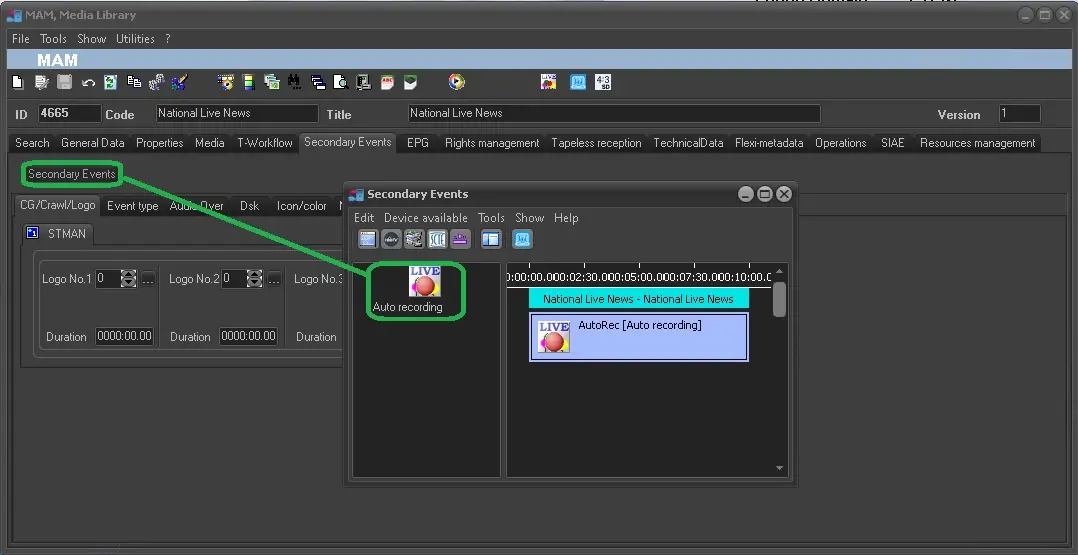Switch to the Event type tab

coord(132,206)
